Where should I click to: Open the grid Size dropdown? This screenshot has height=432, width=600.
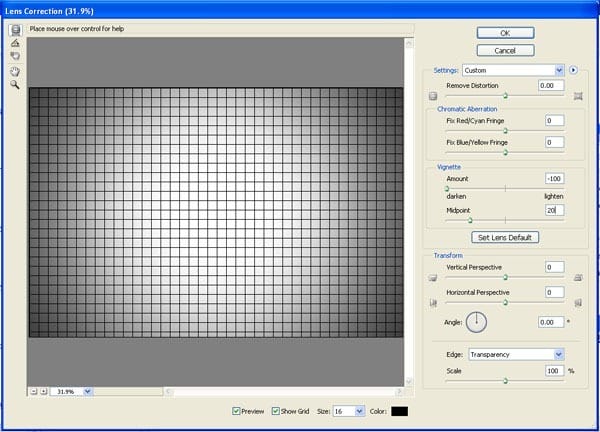coord(349,411)
